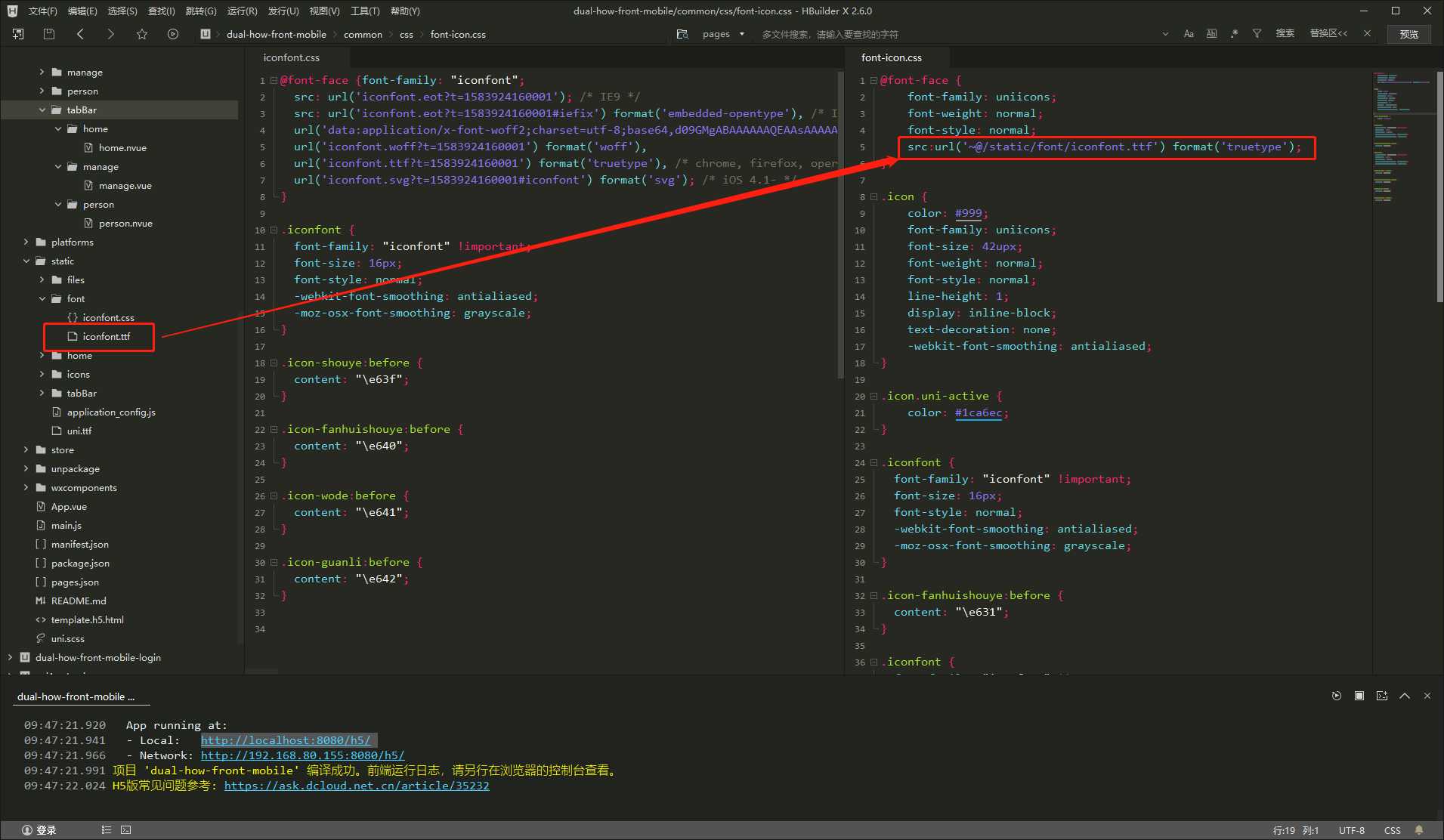Click the console rerun icon
The image size is (1444, 840).
click(x=1337, y=696)
